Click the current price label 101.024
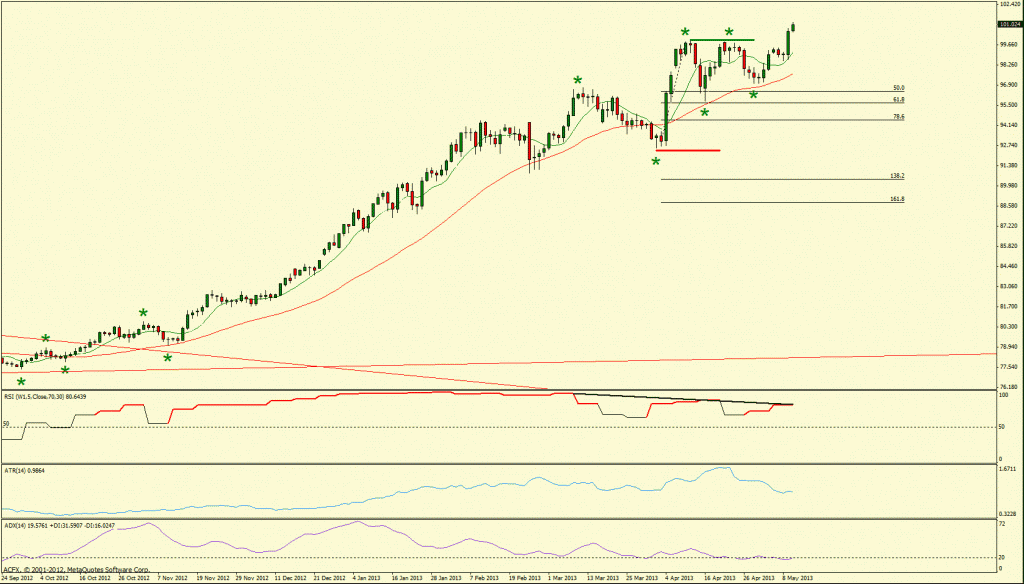This screenshot has height=584, width=1024. pyautogui.click(x=1008, y=24)
